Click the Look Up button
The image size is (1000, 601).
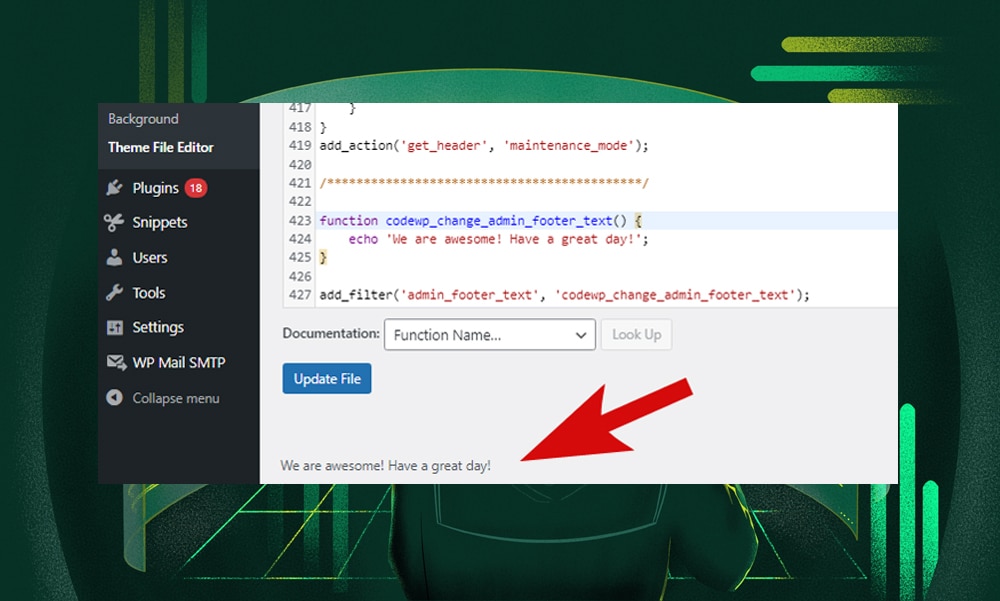coord(636,335)
